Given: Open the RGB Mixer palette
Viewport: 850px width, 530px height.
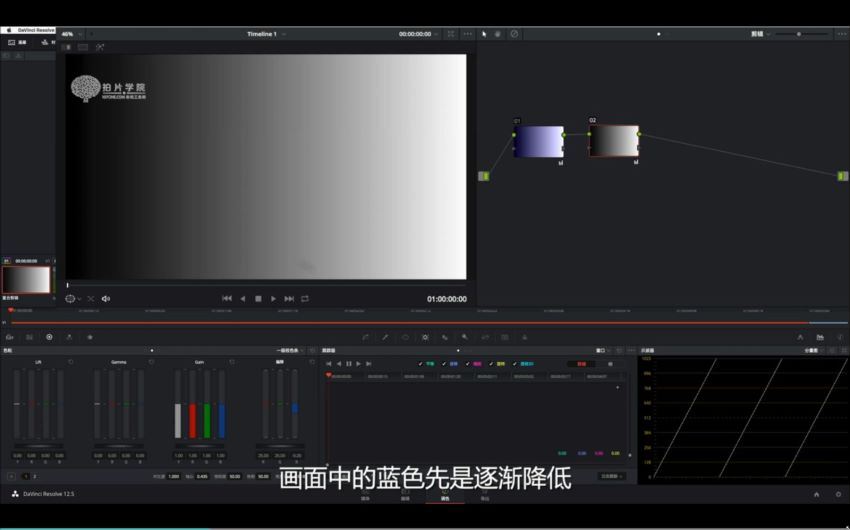Looking at the screenshot, I should [x=69, y=337].
